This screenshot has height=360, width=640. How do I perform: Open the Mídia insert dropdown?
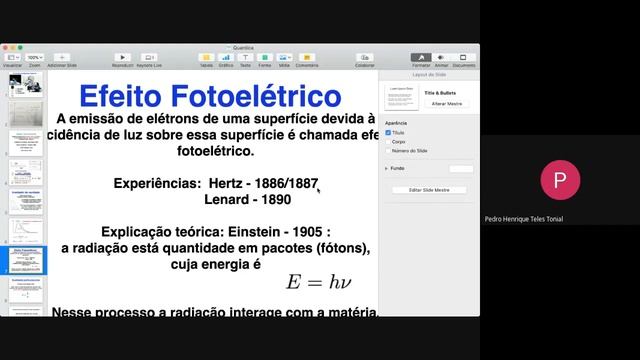(x=284, y=58)
